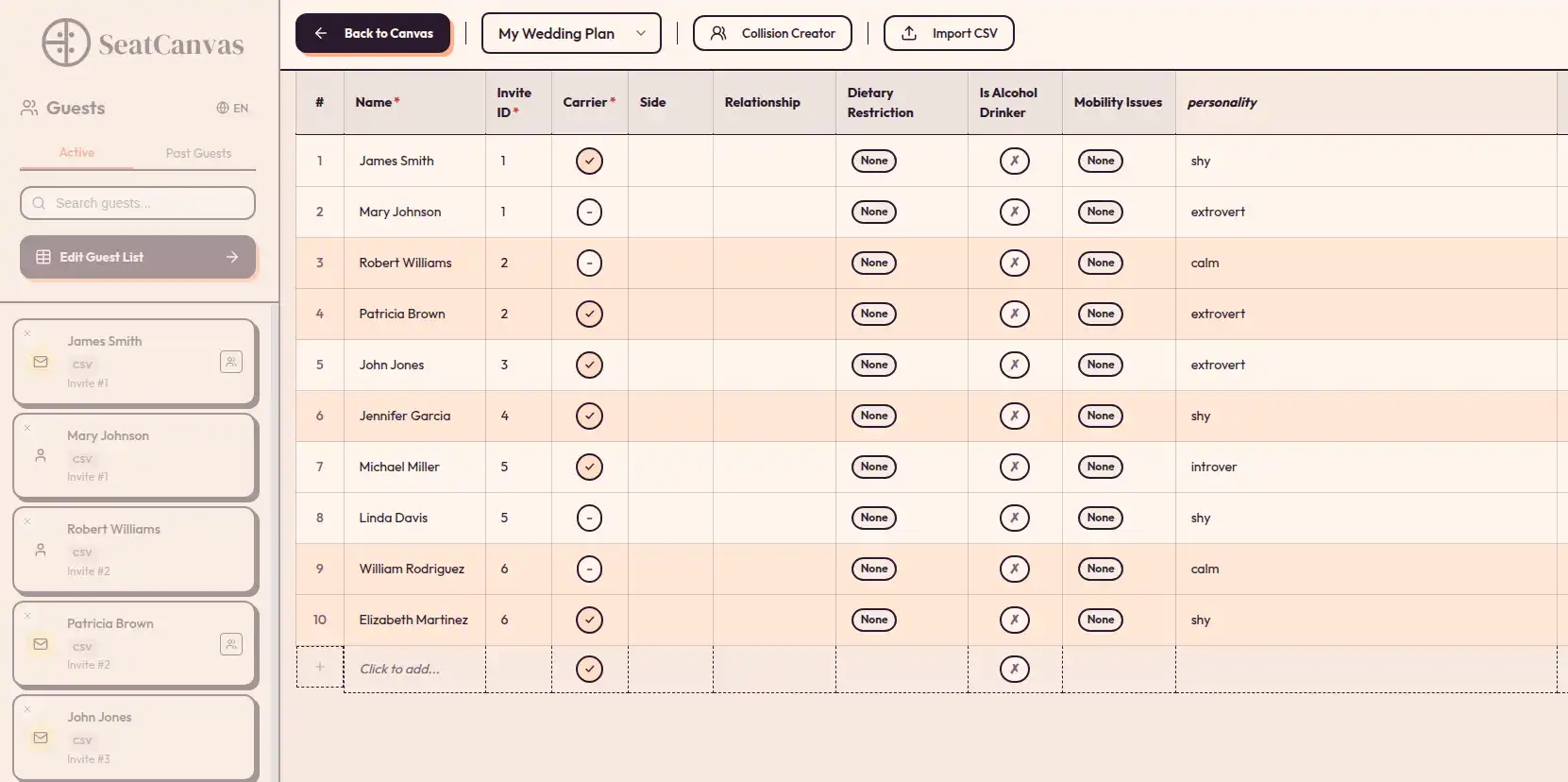The image size is (1568, 782).
Task: Click the X icon on Patricia Brown card
Action: 27,615
